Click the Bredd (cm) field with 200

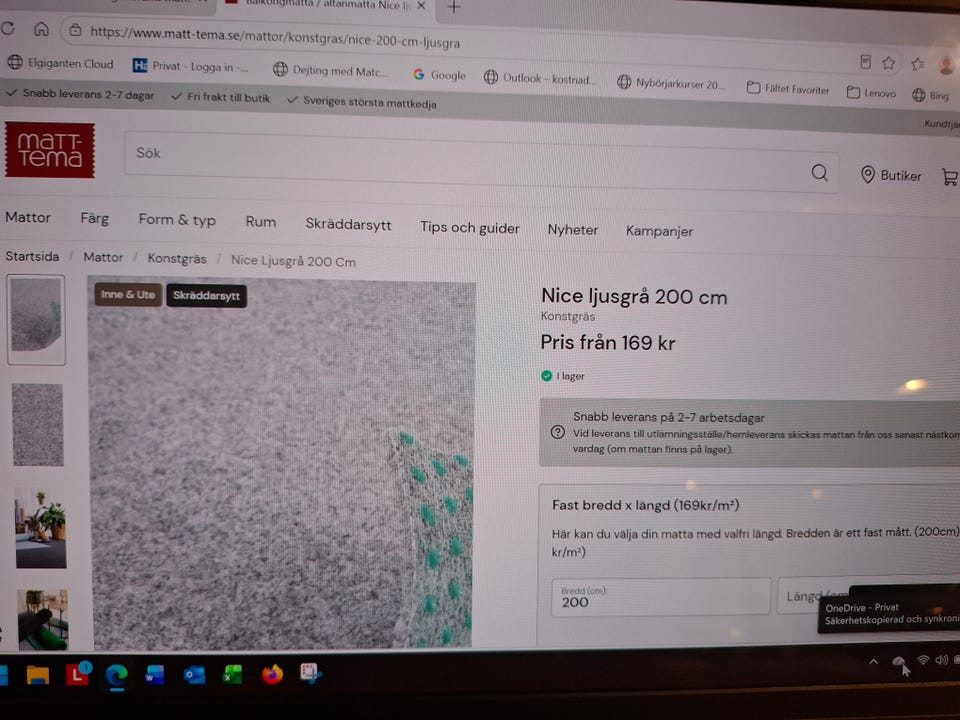(661, 596)
